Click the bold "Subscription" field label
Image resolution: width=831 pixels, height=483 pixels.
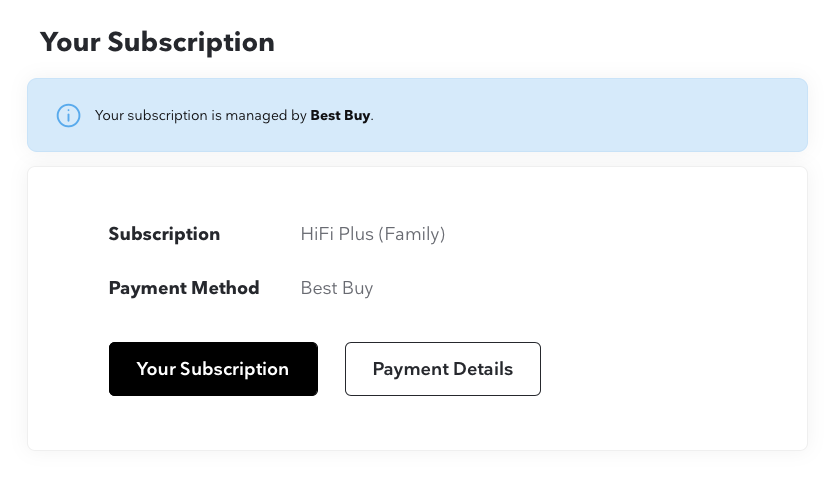164,234
